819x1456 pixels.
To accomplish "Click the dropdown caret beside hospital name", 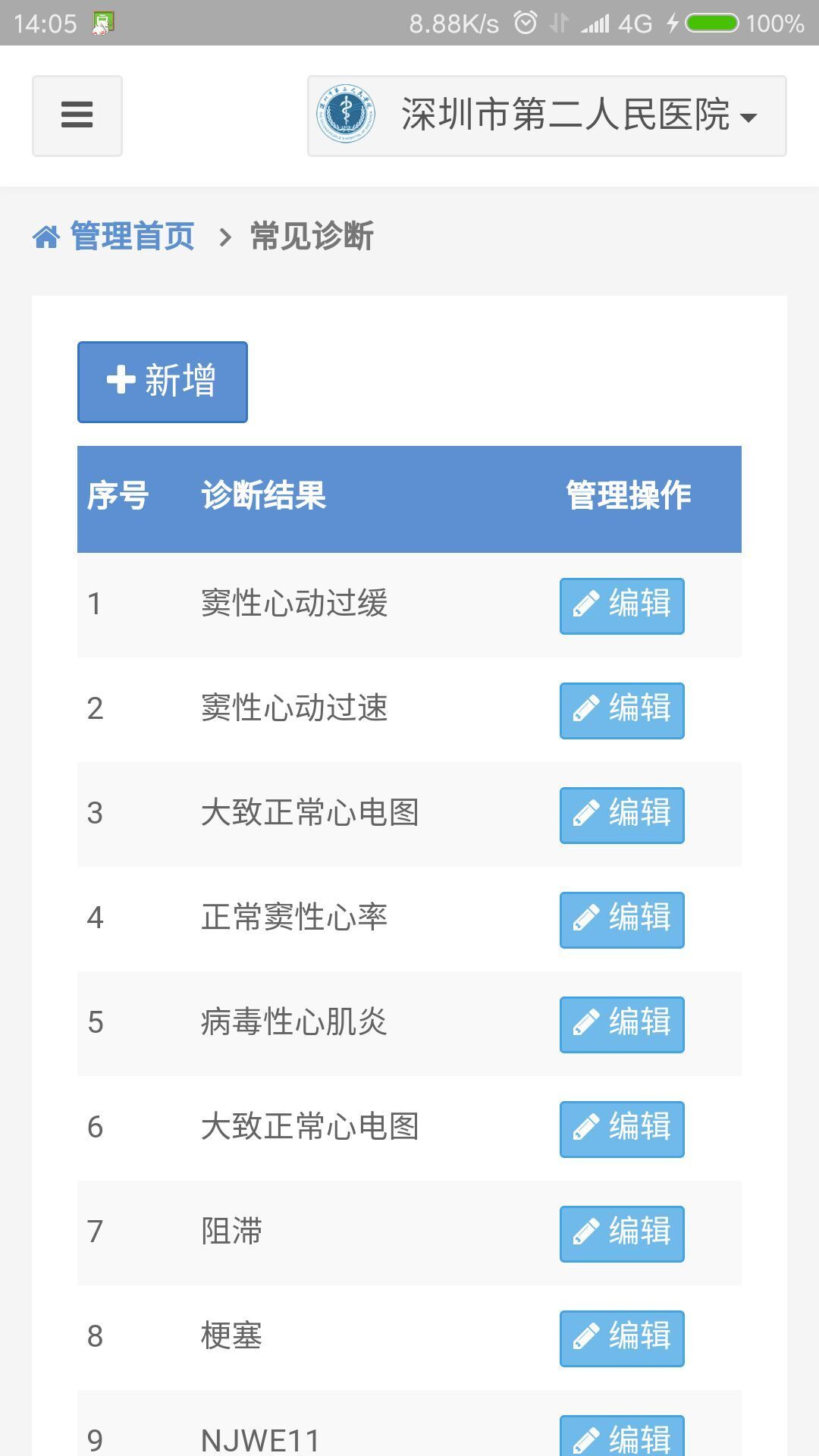I will pos(748,118).
